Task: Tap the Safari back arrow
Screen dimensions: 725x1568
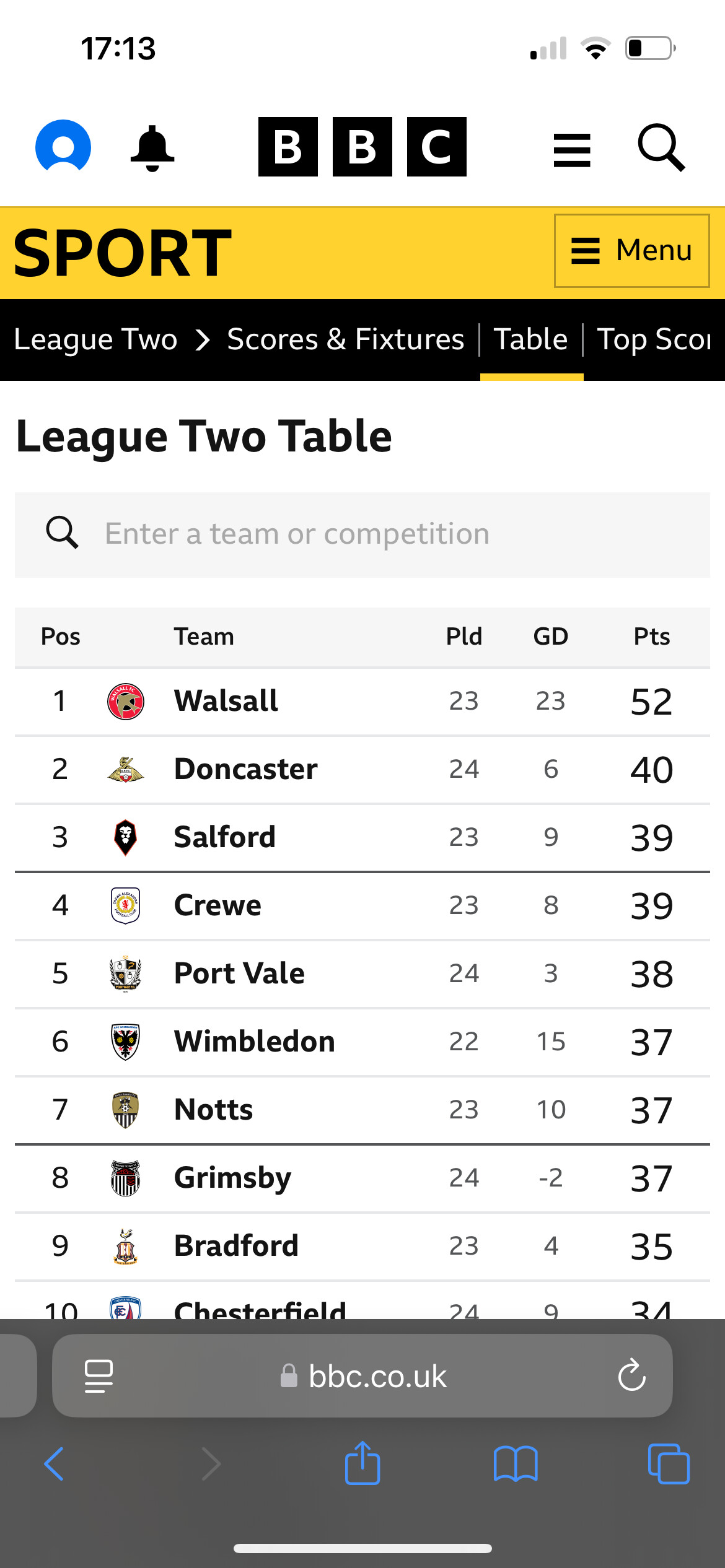Action: [x=54, y=1464]
